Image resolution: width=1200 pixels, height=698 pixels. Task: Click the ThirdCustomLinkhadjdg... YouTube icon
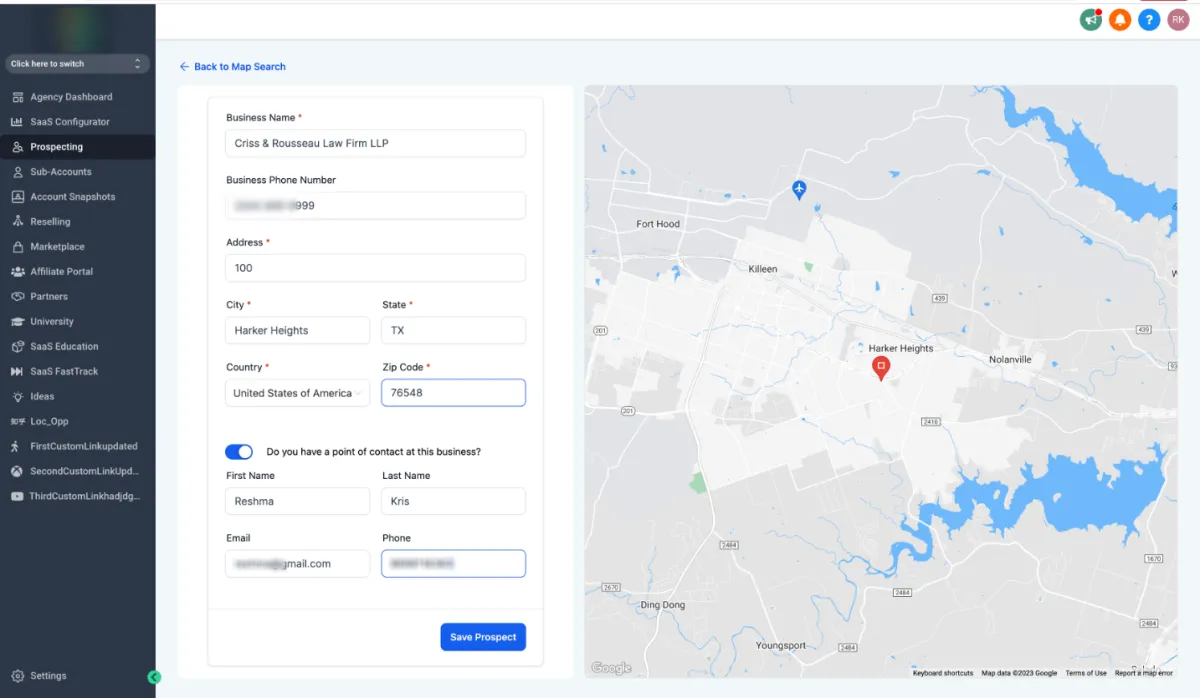pyautogui.click(x=17, y=496)
